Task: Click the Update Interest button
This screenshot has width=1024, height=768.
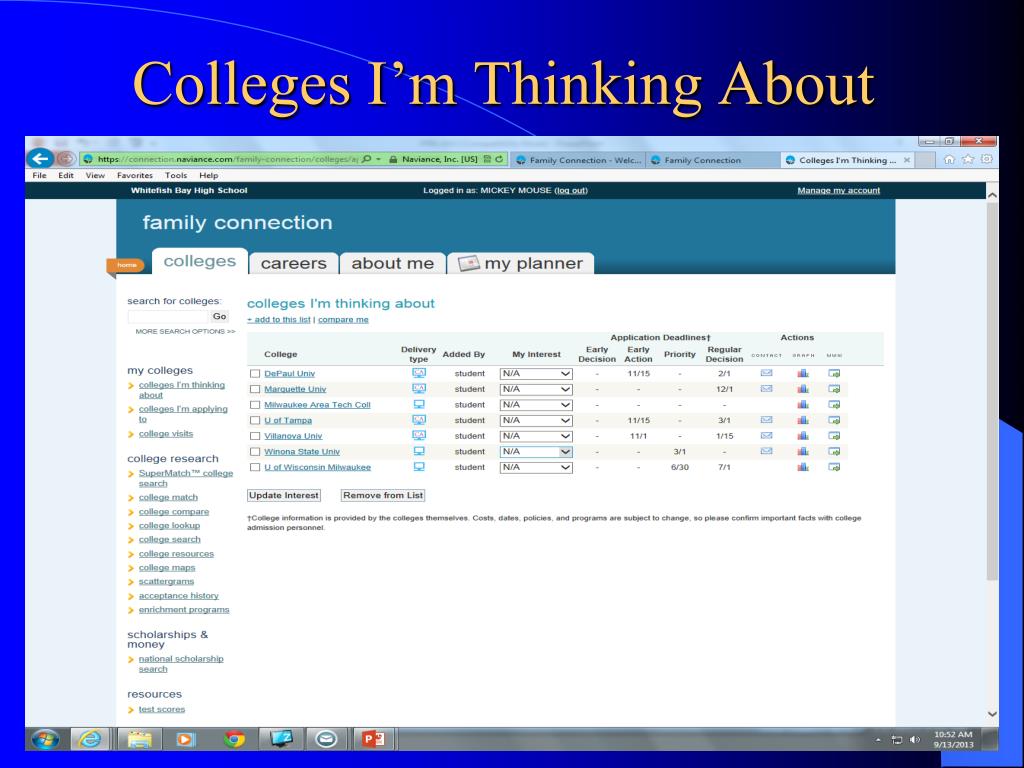Action: (x=284, y=495)
